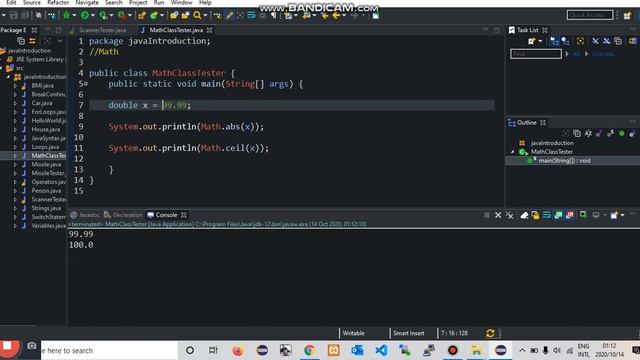Open the Source menu
The height and width of the screenshot is (360, 640).
coord(32,2)
